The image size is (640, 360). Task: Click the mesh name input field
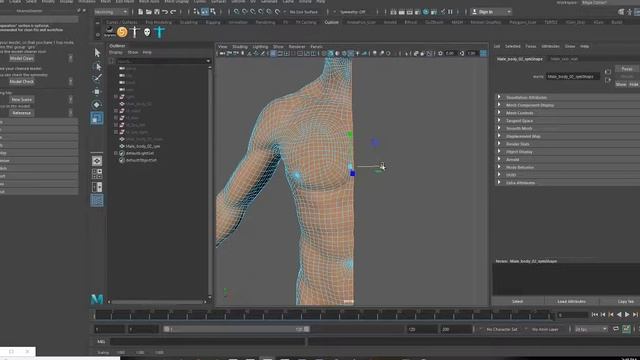pos(573,76)
